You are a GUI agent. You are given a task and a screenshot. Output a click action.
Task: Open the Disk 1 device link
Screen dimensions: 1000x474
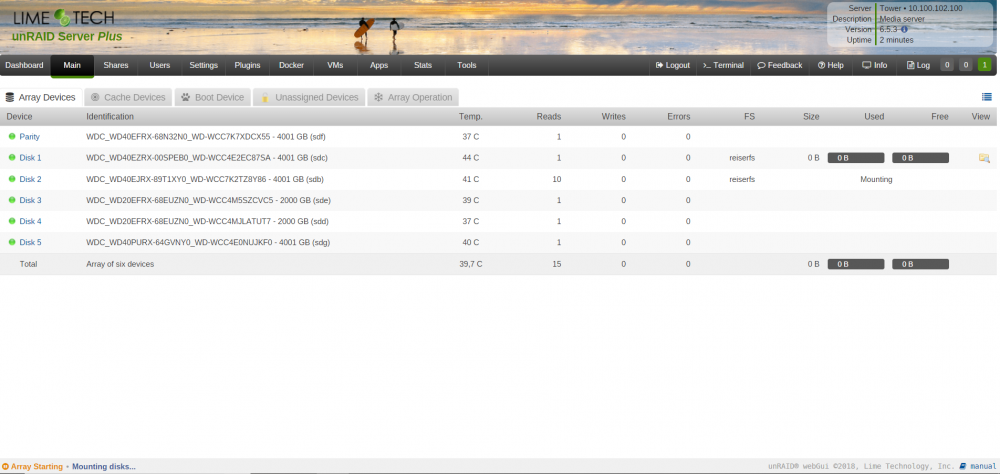coord(31,158)
